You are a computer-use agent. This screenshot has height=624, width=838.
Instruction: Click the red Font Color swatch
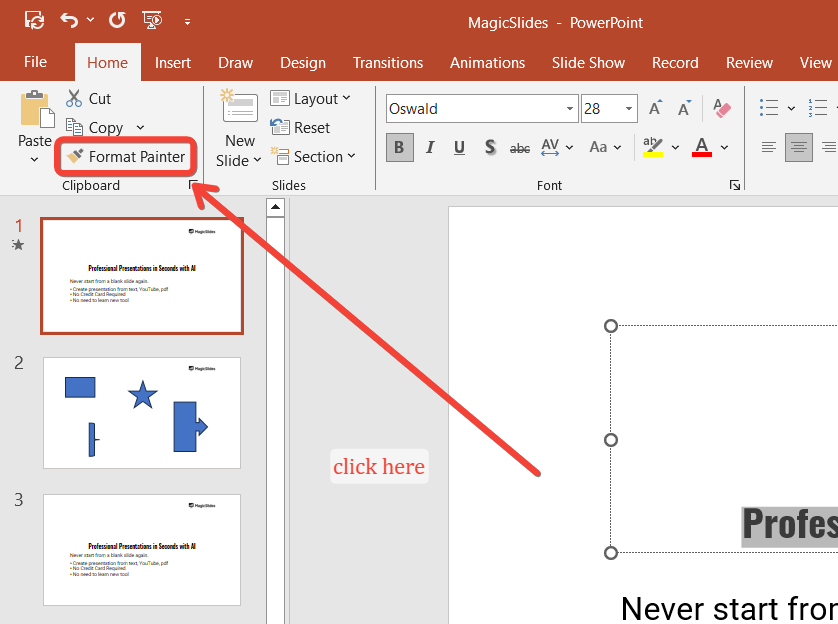702,148
